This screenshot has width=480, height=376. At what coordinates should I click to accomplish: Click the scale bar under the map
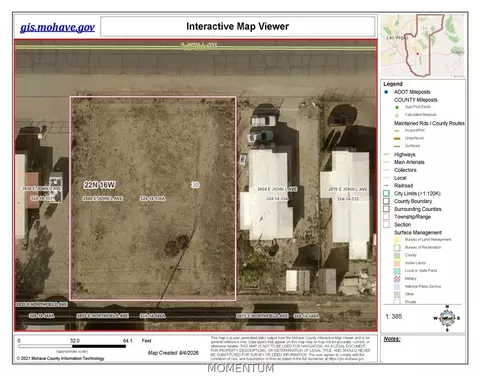[x=72, y=346]
